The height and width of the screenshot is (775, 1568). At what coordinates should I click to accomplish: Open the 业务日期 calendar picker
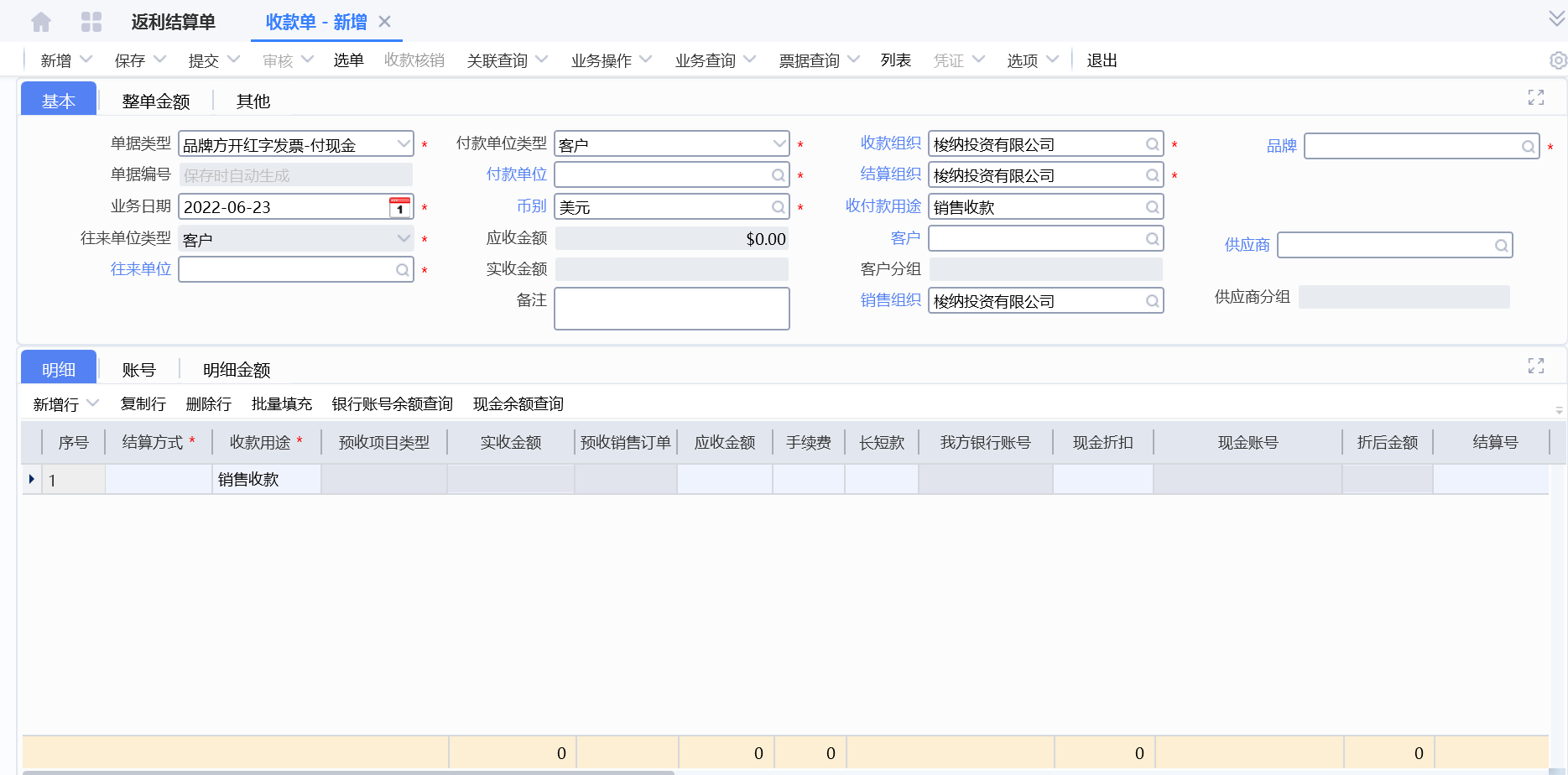[x=400, y=207]
